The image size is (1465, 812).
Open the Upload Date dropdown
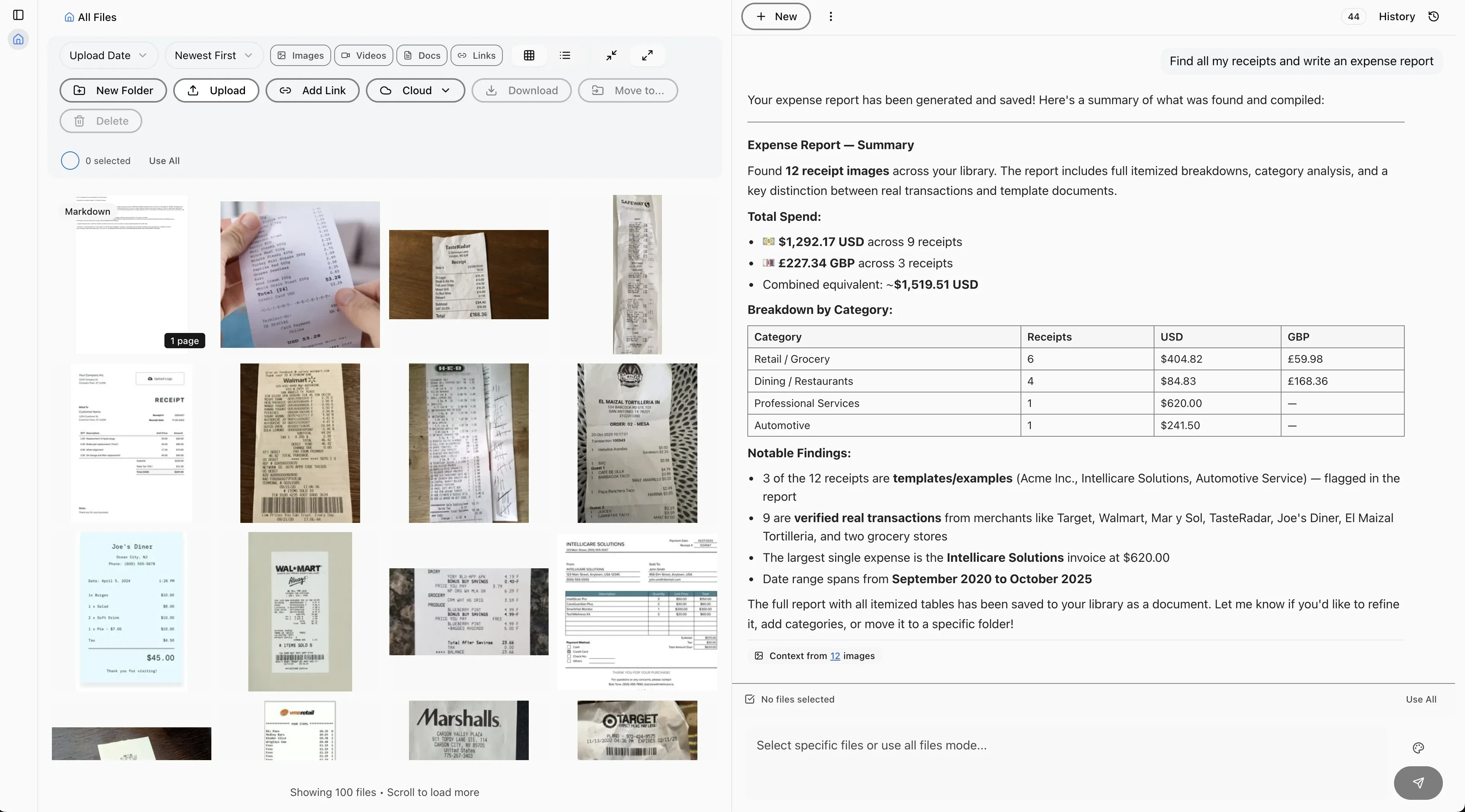tap(108, 55)
